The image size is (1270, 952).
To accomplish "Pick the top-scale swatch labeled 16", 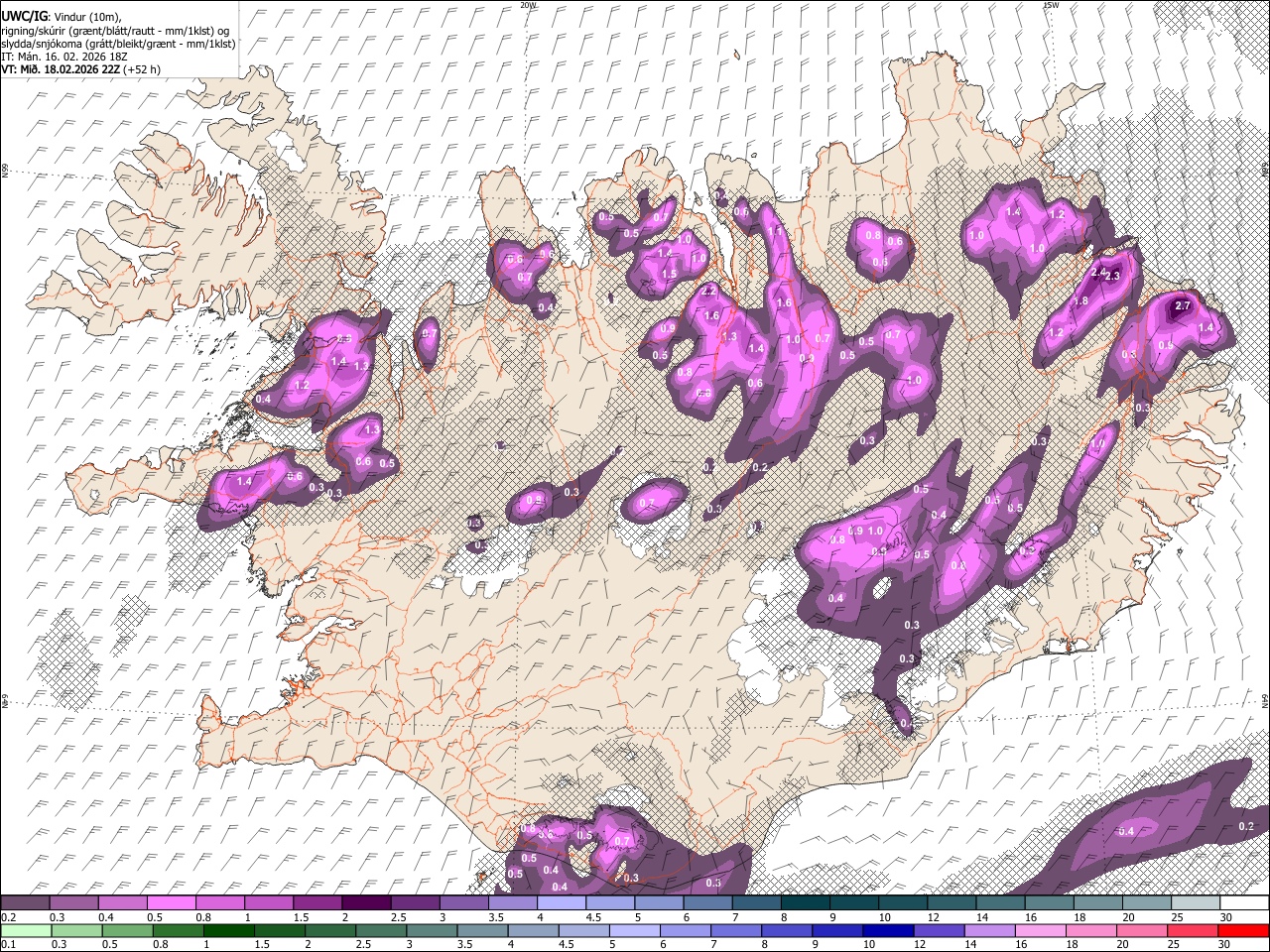I will (1049, 903).
